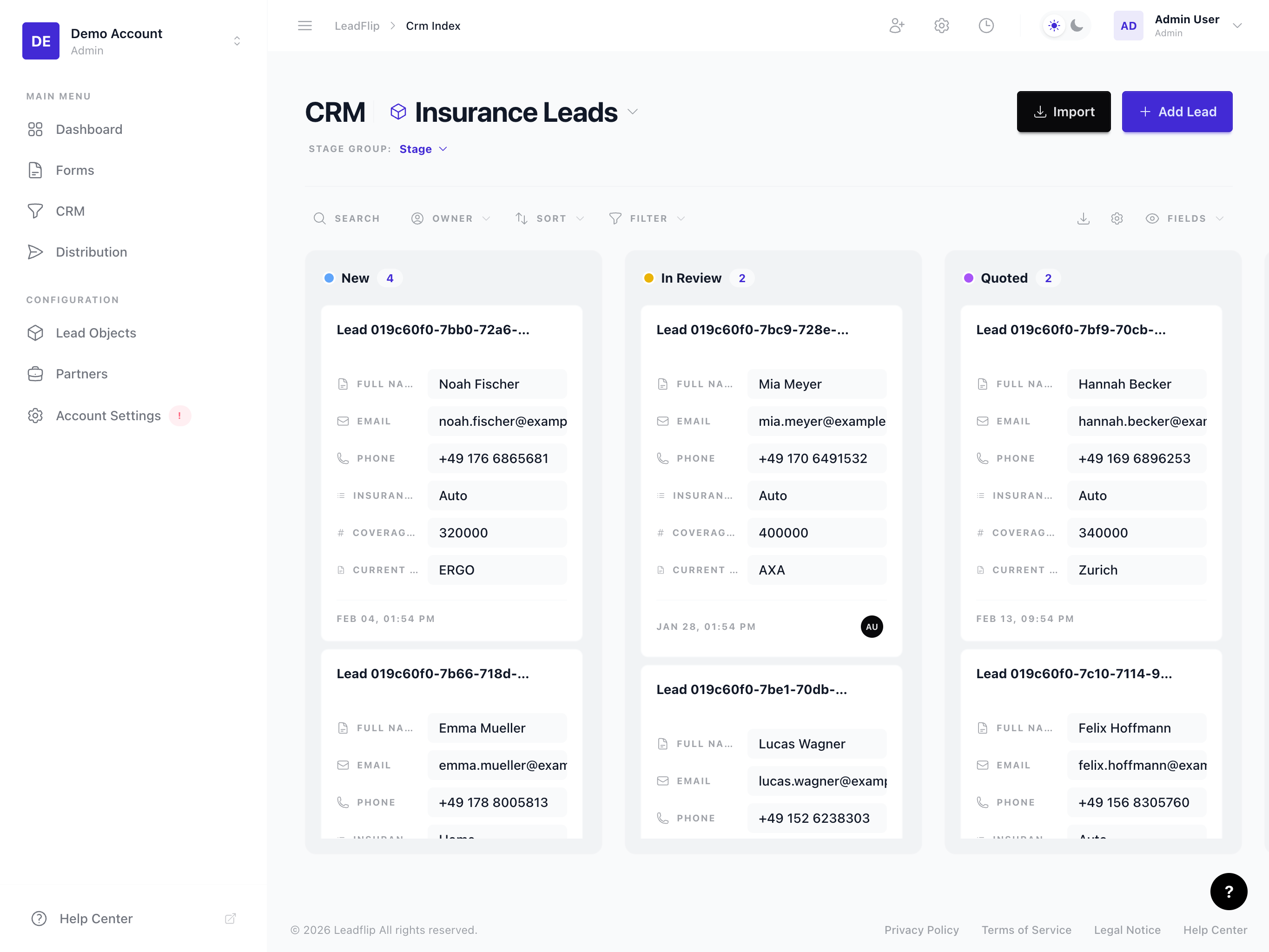The width and height of the screenshot is (1269, 952).
Task: Open the activity history clock icon
Action: 986,25
